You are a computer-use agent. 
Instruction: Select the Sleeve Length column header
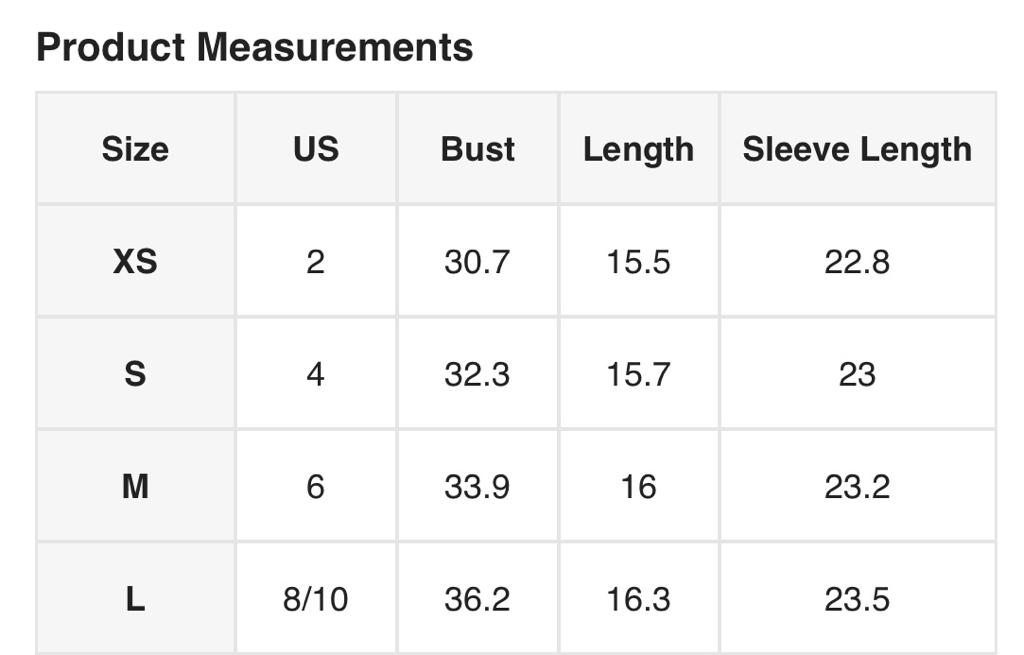pyautogui.click(x=857, y=149)
